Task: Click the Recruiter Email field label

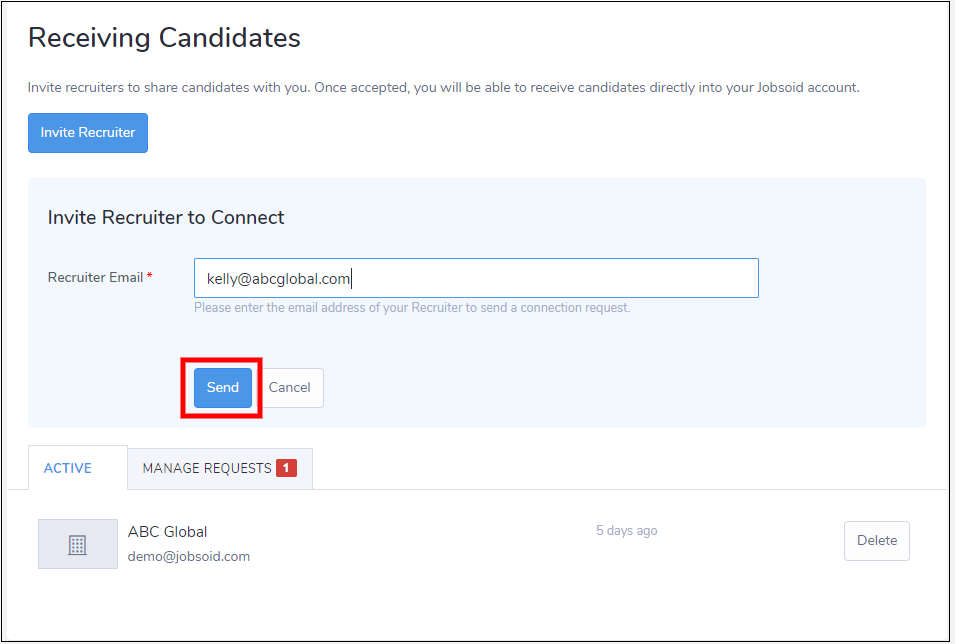Action: coord(95,277)
